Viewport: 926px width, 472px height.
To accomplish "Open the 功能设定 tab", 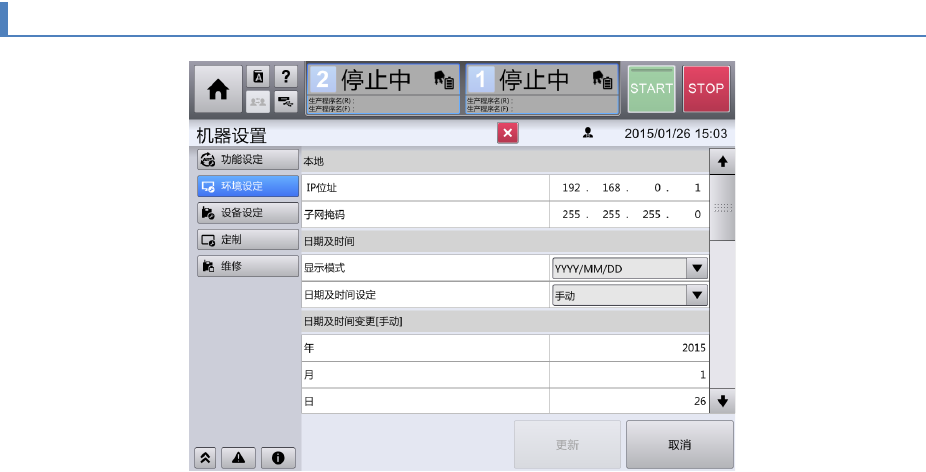I will click(x=246, y=159).
